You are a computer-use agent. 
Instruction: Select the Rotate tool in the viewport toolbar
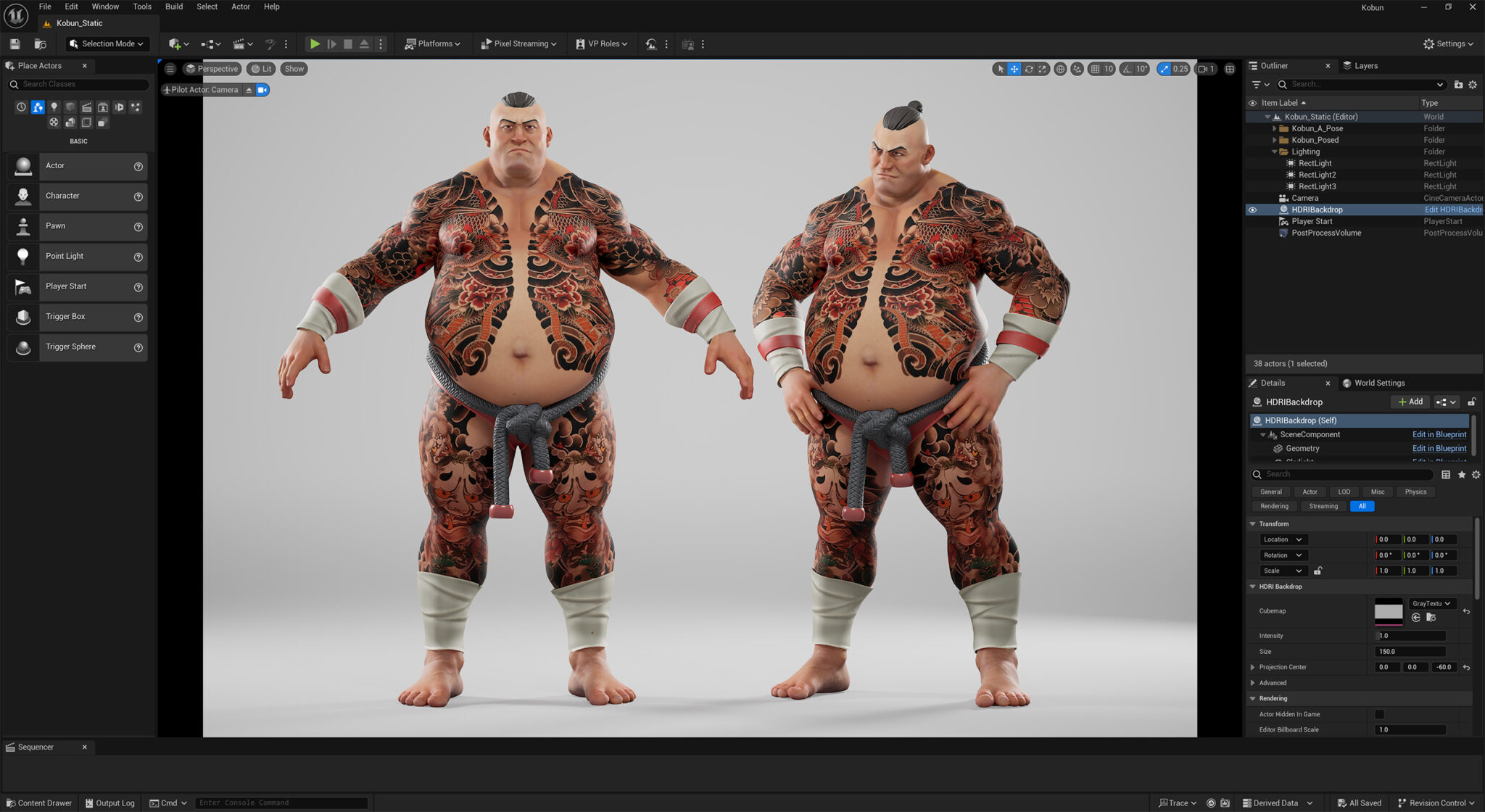point(1029,68)
